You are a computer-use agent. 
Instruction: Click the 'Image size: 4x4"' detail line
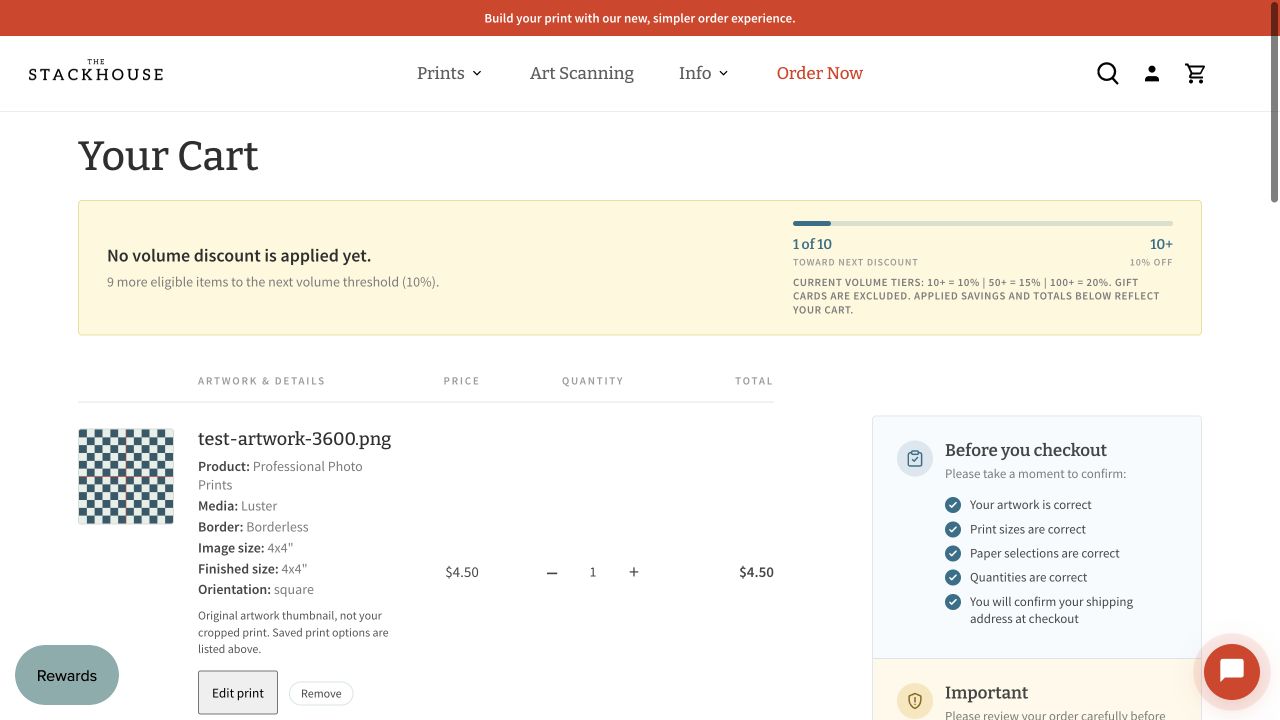[x=246, y=548]
